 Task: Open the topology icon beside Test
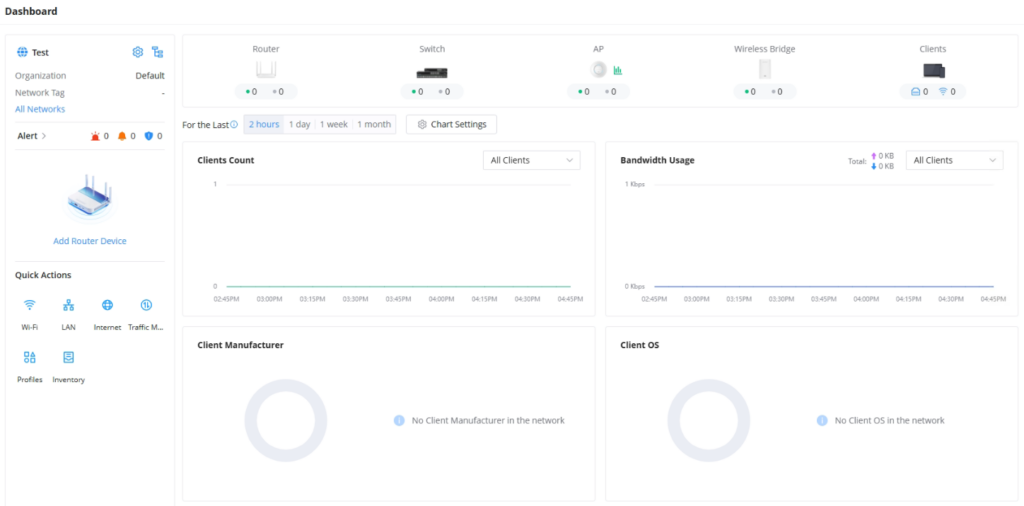coord(157,52)
